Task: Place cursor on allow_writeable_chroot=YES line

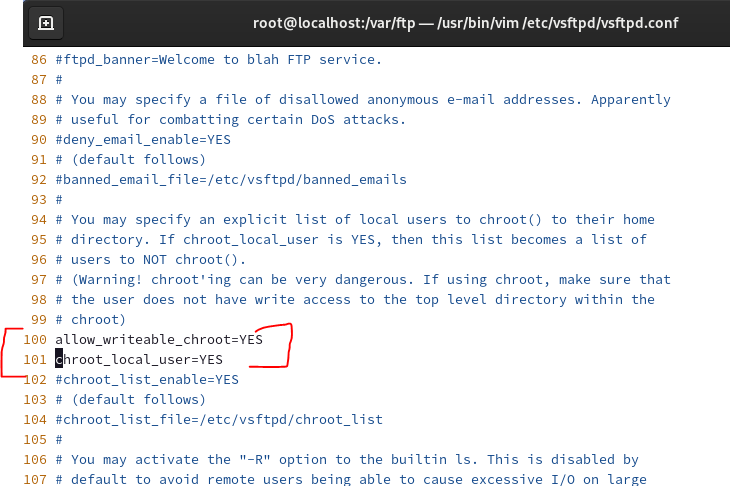Action: click(159, 340)
